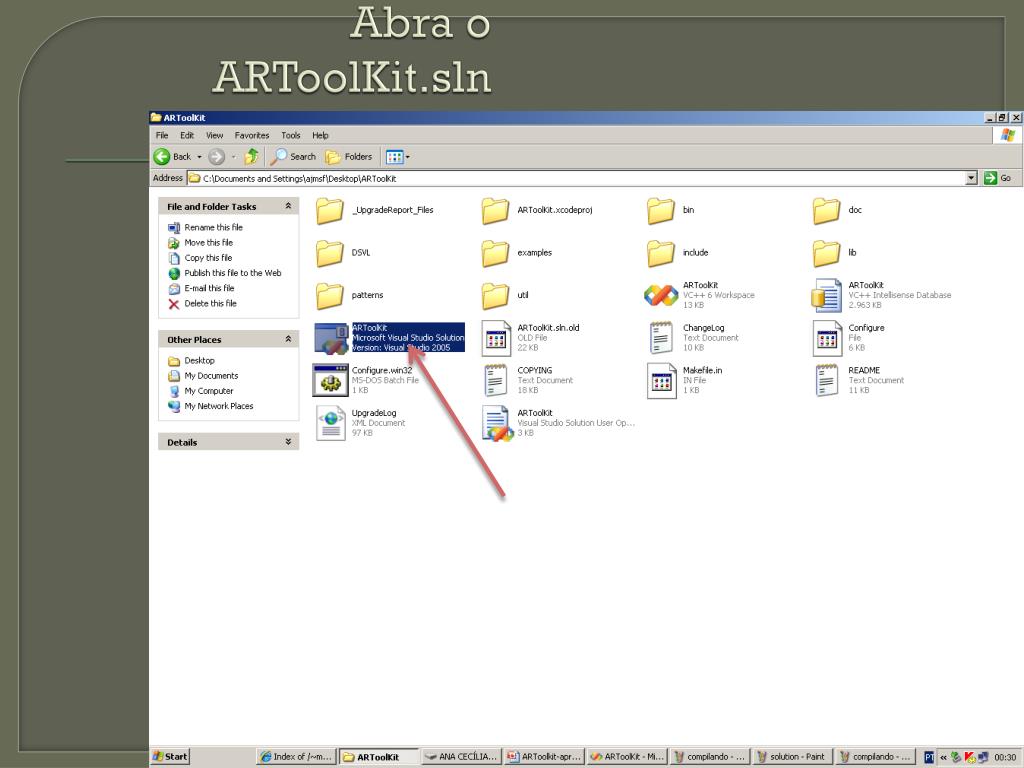Click Move this file
1024x768 pixels.
pyautogui.click(x=200, y=242)
